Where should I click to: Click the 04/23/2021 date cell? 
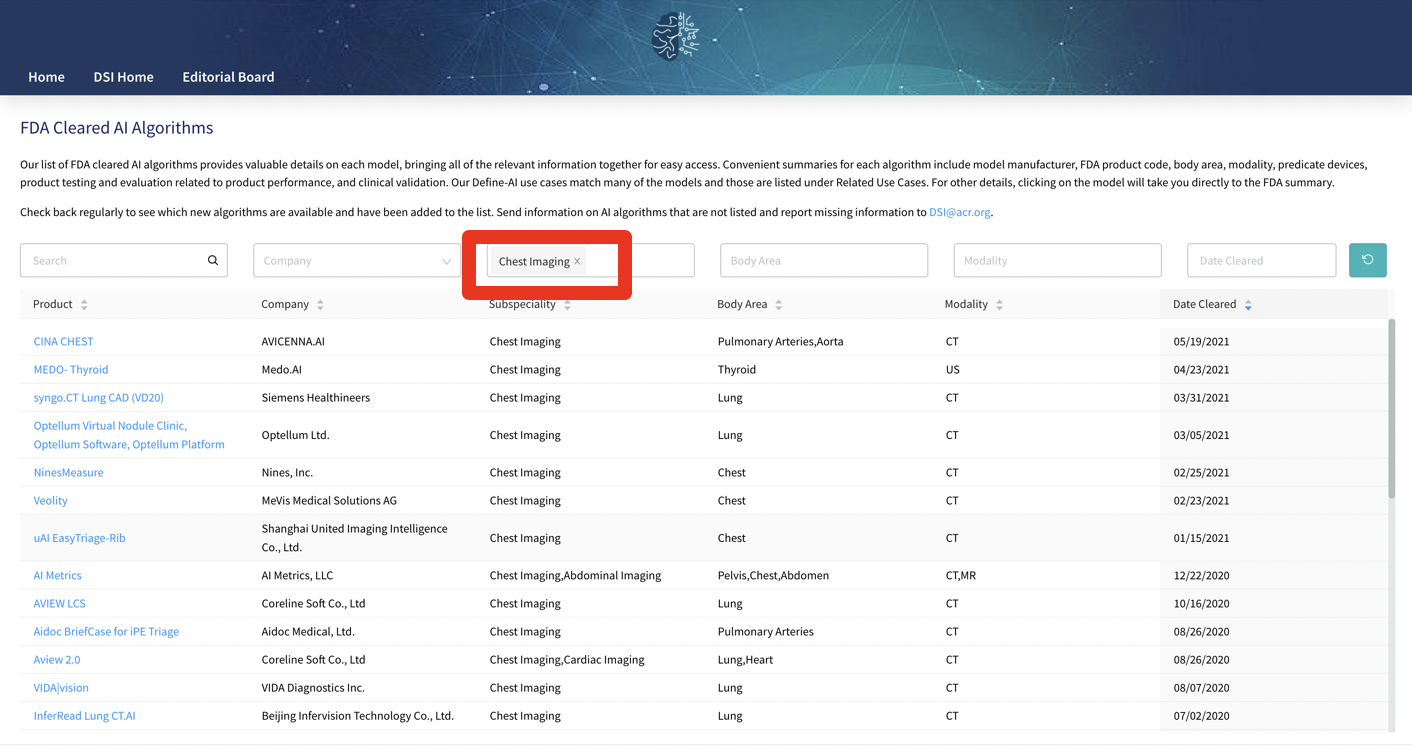pyautogui.click(x=1201, y=369)
